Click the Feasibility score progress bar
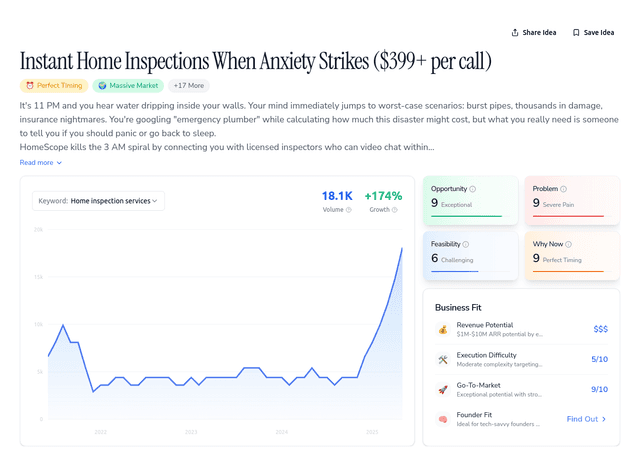The image size is (640, 466). 455,271
